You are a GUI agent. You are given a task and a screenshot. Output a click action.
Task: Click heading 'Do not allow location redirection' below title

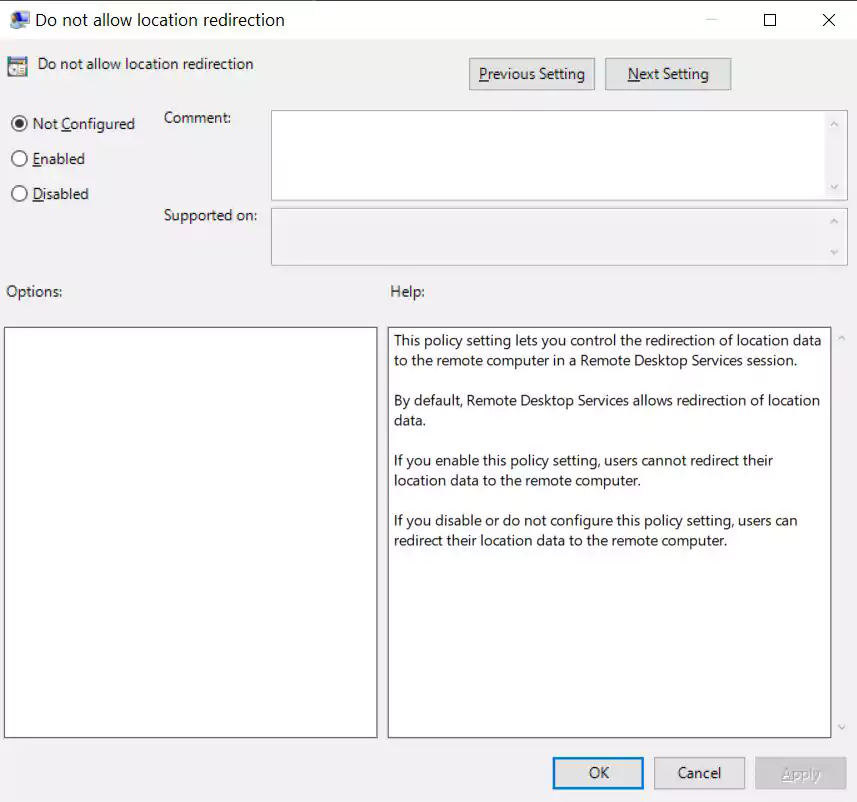pyautogui.click(x=145, y=64)
